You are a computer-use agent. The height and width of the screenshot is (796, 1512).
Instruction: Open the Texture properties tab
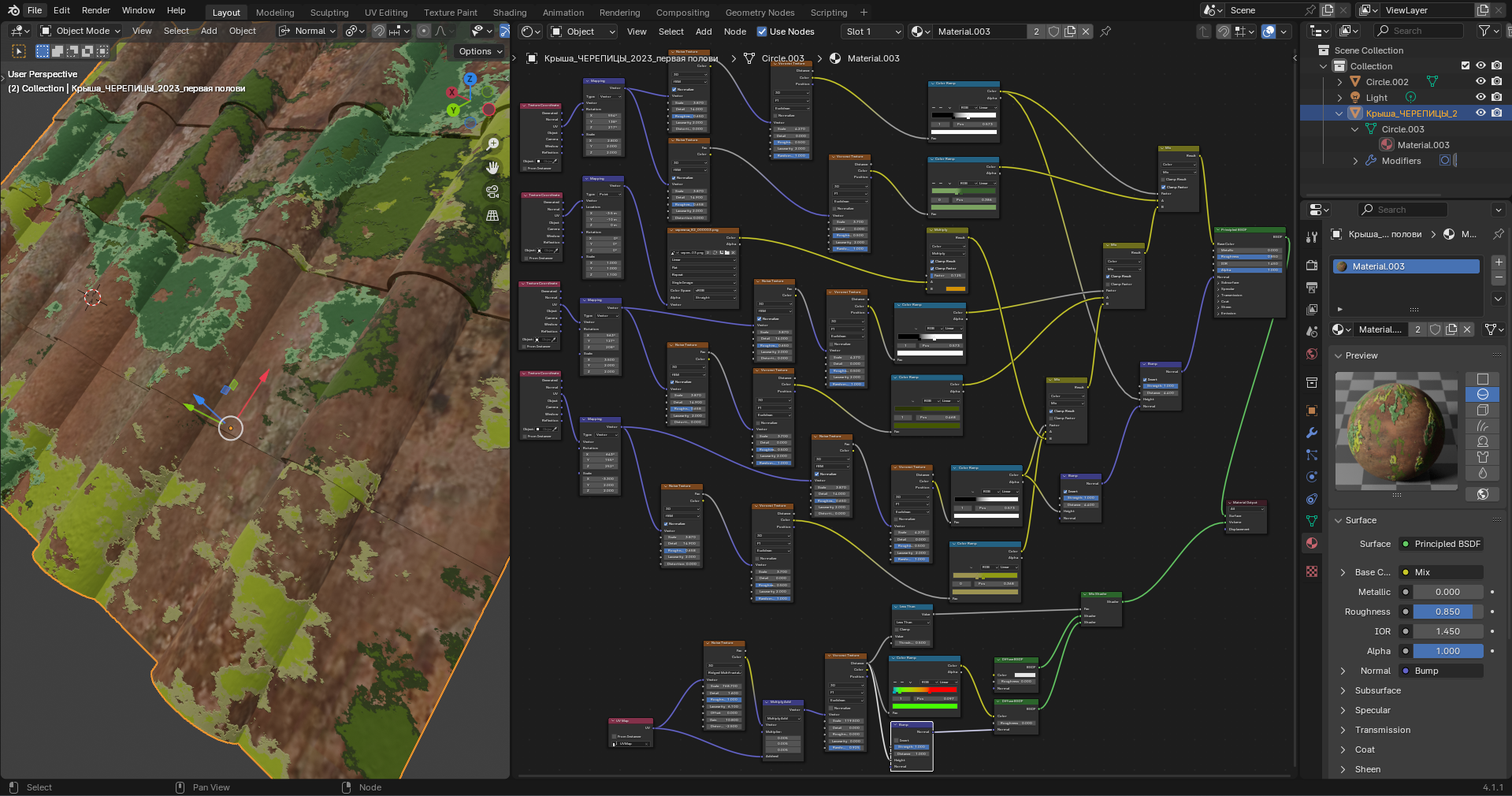click(1312, 571)
